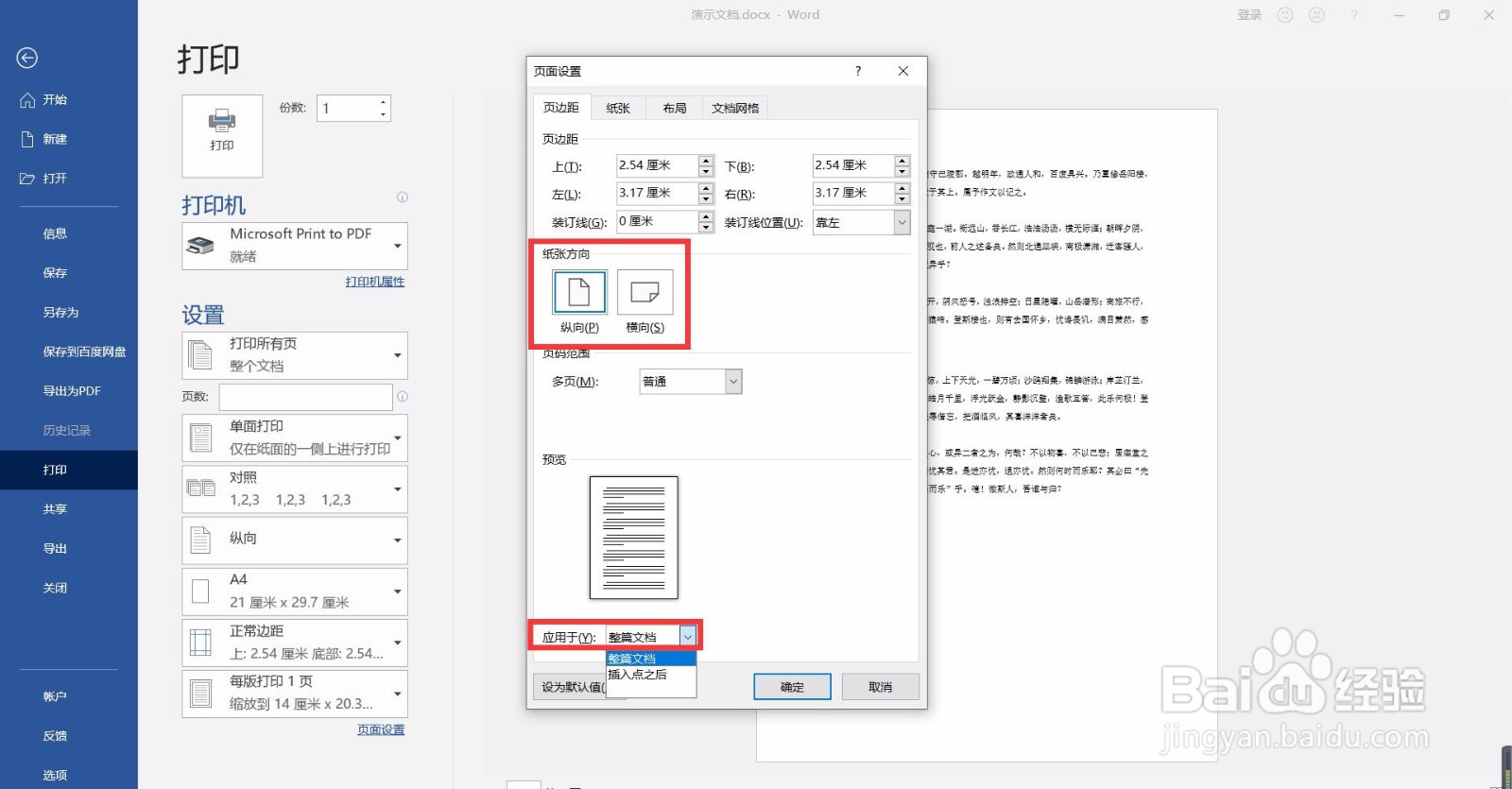Go to 信息 page
This screenshot has height=789, width=1512.
click(55, 233)
